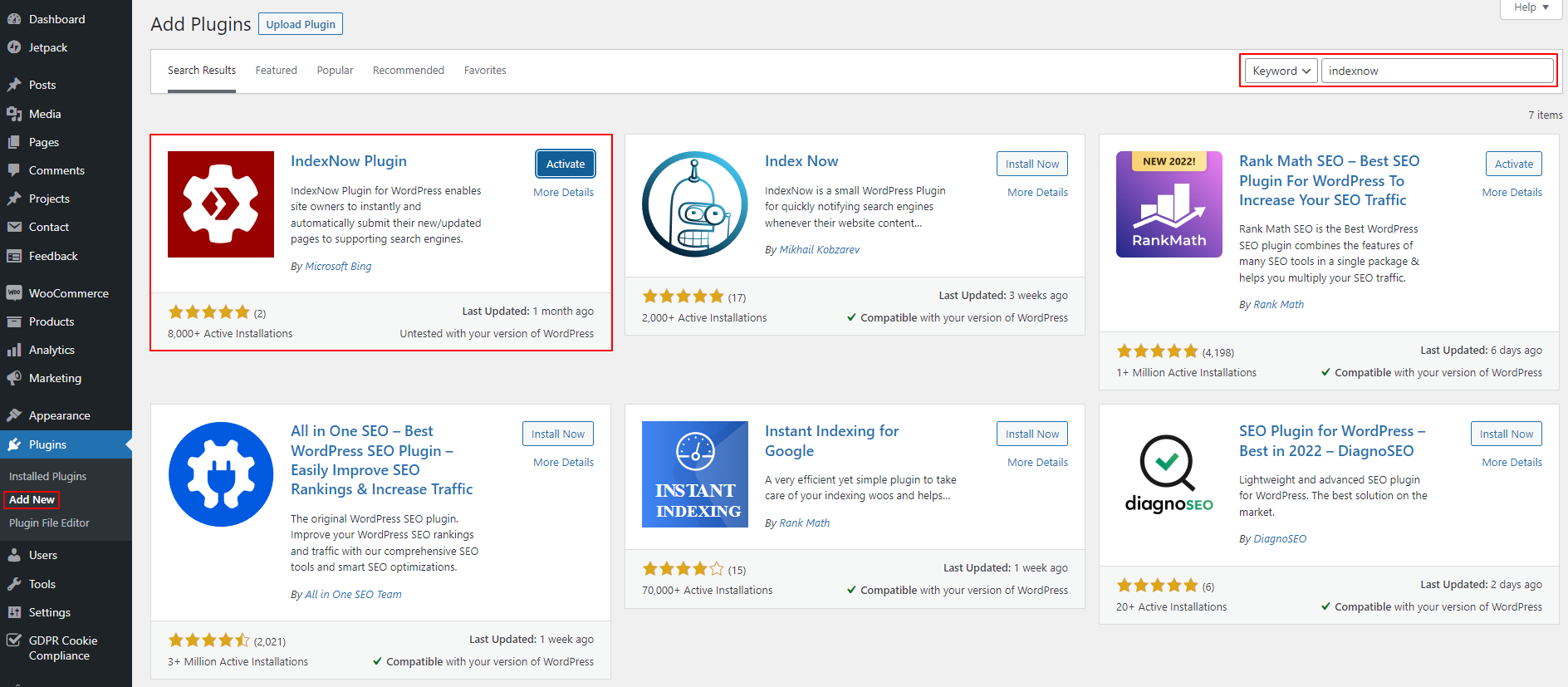Install the Index Now plugin
Viewport: 1568px width, 687px height.
pos(1032,164)
